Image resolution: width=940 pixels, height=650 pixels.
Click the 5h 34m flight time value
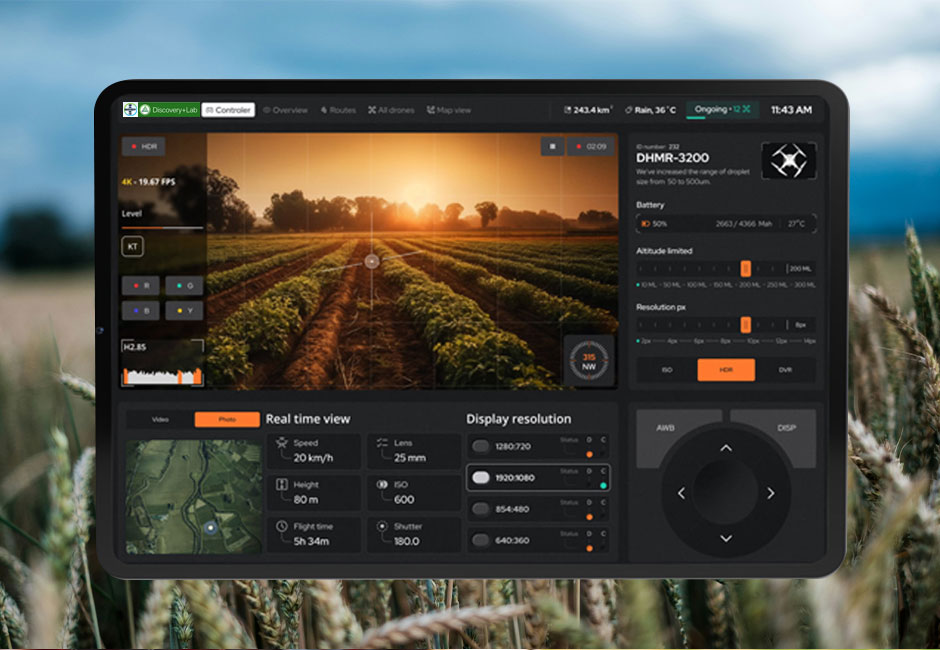tap(311, 541)
